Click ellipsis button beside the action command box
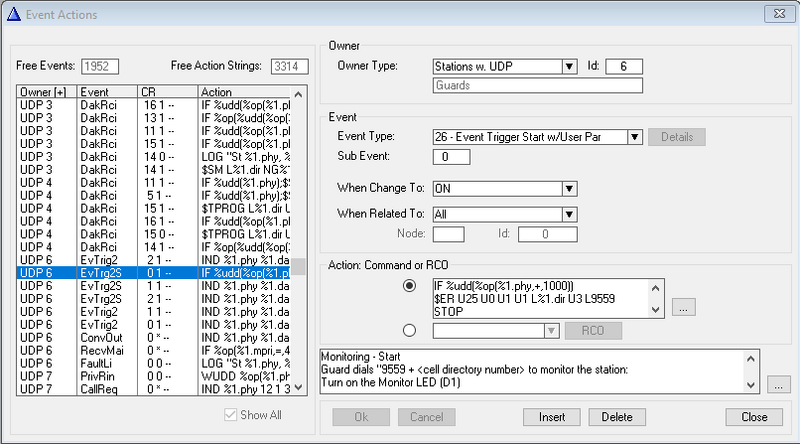This screenshot has height=444, width=800. click(683, 307)
